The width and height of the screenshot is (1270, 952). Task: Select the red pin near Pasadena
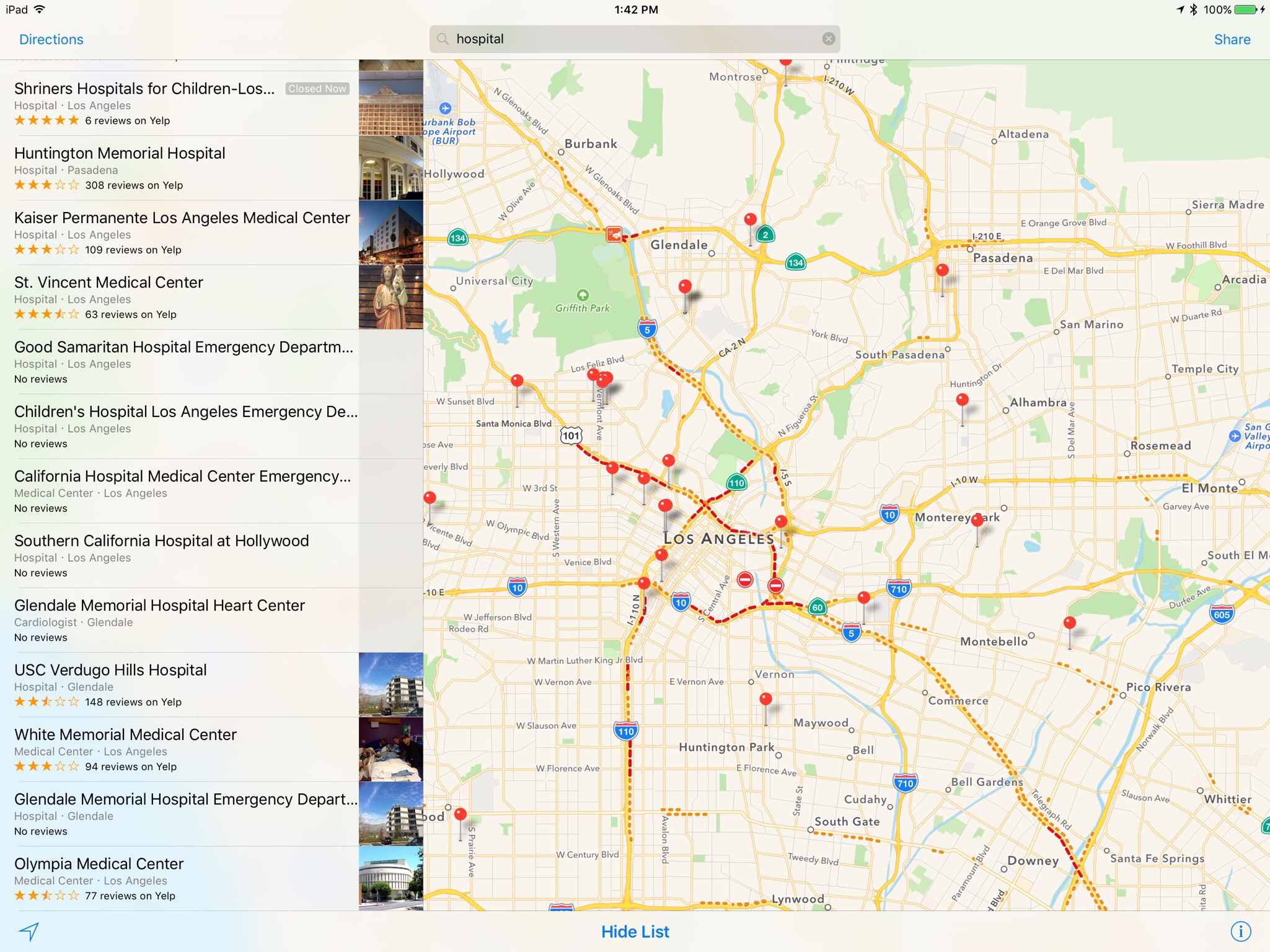tap(942, 271)
